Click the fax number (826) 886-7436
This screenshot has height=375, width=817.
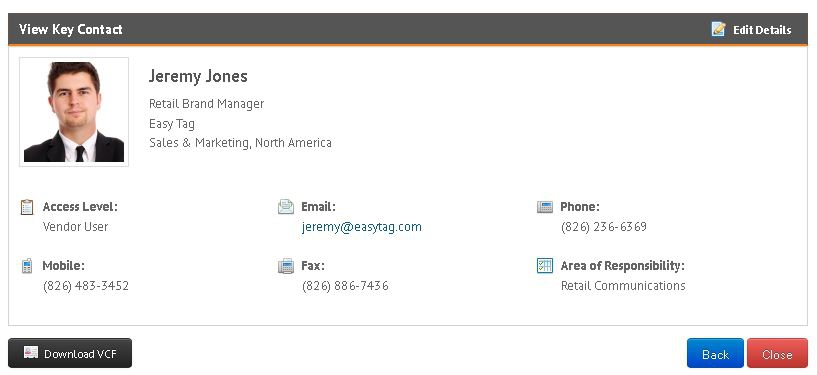click(345, 286)
